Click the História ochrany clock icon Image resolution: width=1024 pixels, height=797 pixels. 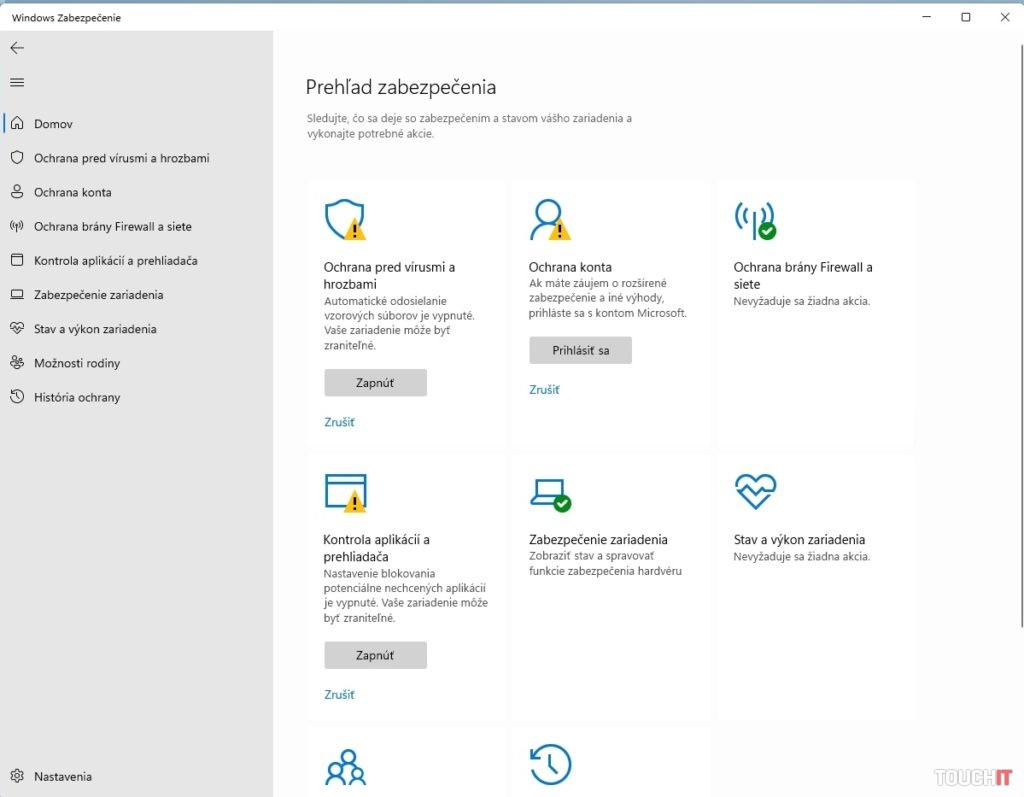pyautogui.click(x=550, y=766)
